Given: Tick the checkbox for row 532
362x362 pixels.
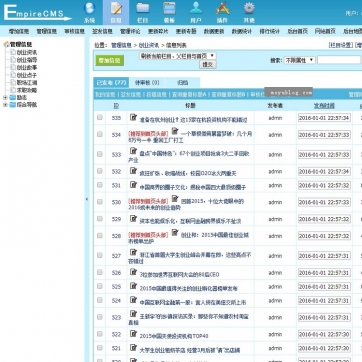Looking at the screenshot, I should coord(100,171).
